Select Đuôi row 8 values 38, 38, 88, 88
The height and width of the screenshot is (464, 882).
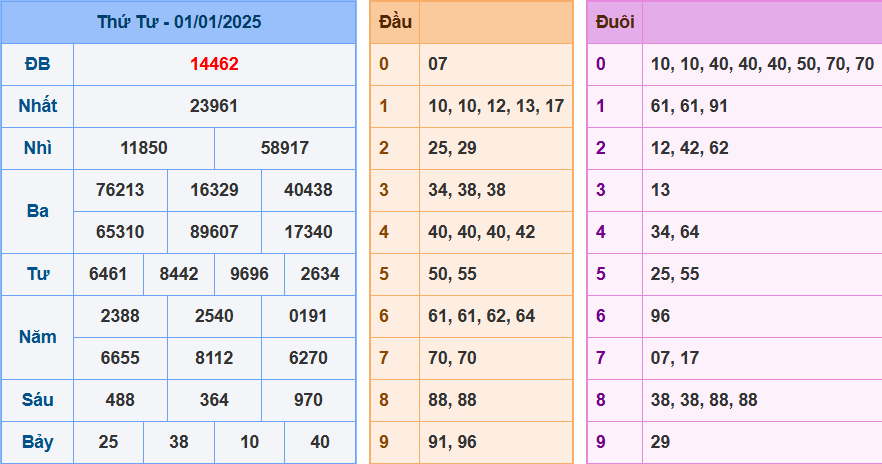(x=704, y=400)
